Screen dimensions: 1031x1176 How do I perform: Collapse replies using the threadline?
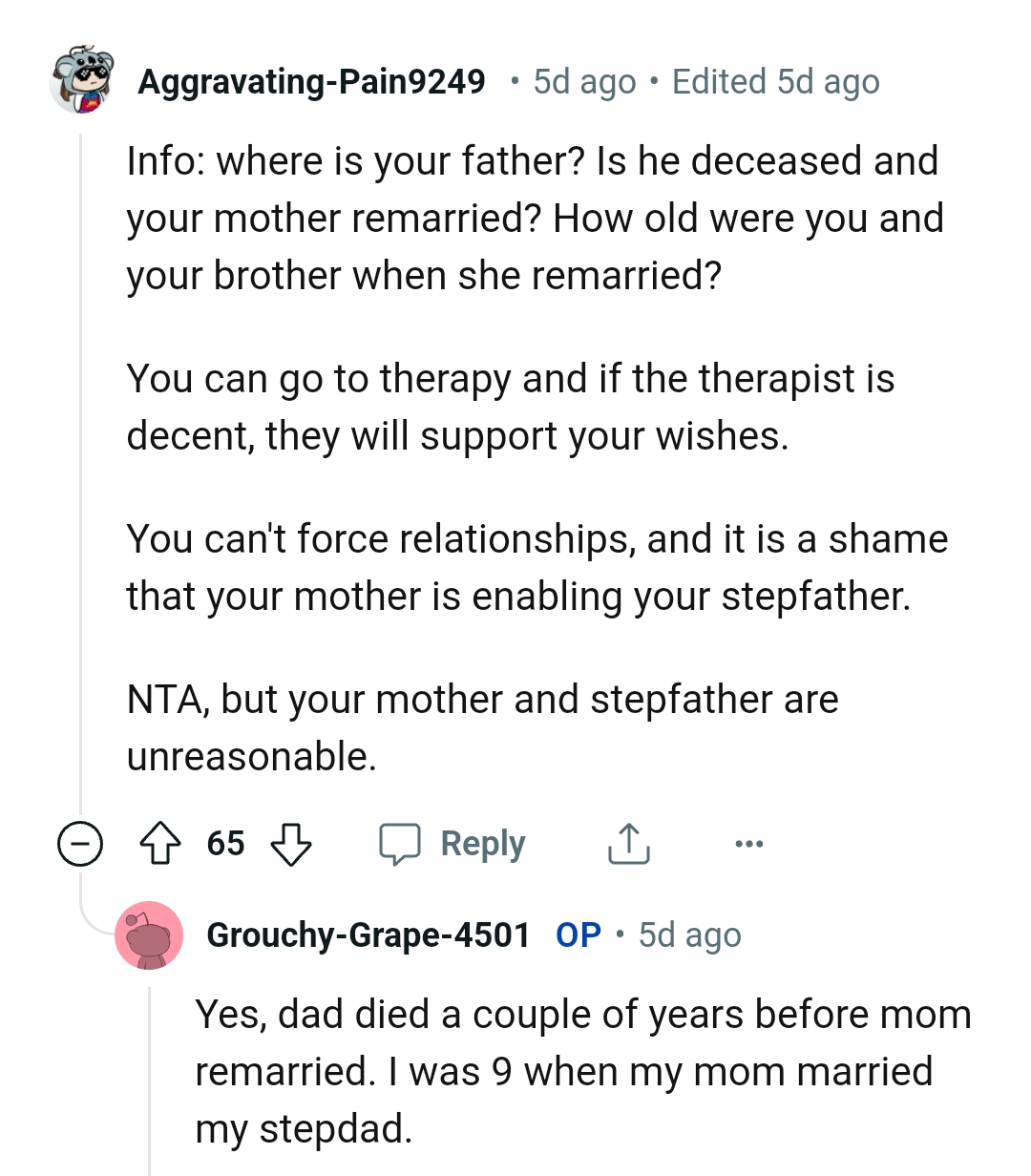click(80, 477)
